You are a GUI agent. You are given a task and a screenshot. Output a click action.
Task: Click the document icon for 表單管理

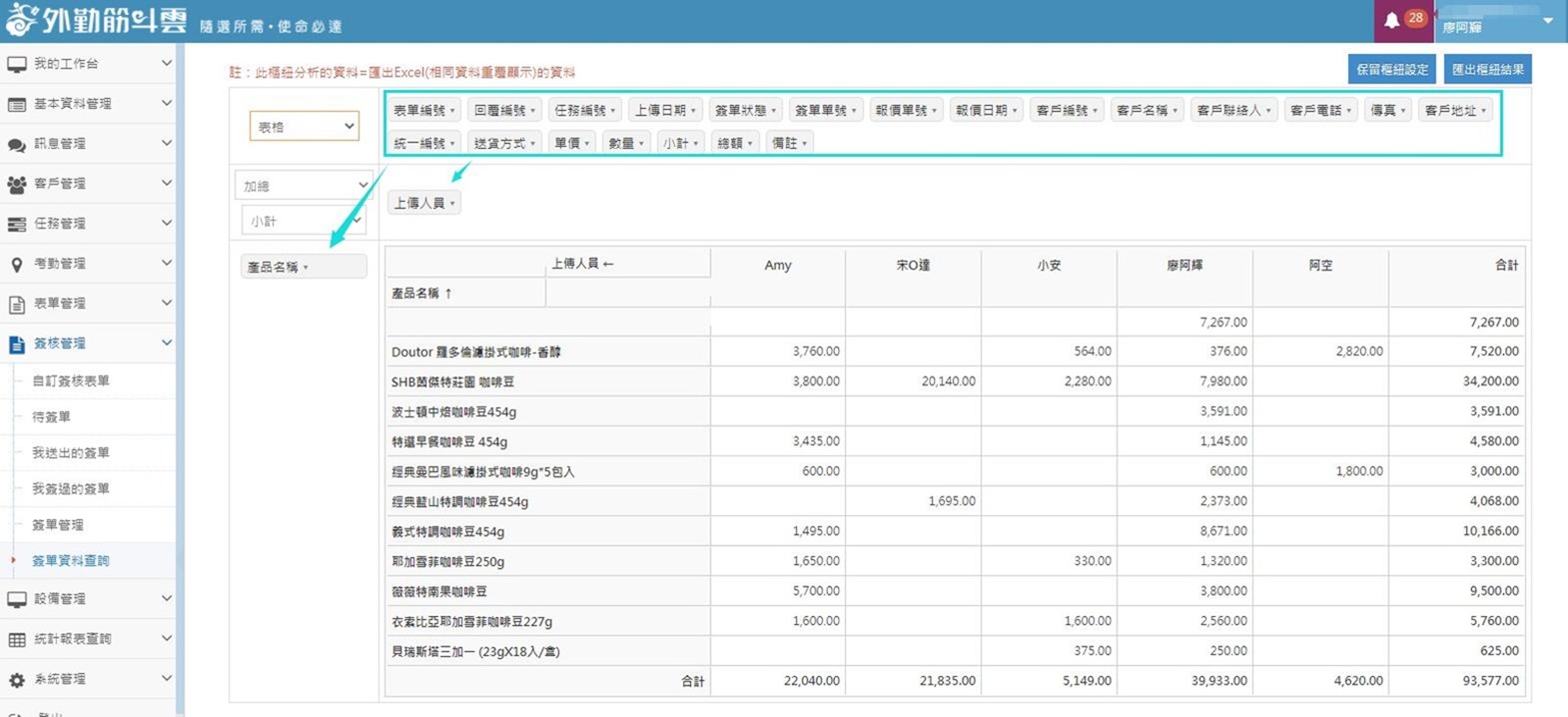click(x=17, y=304)
